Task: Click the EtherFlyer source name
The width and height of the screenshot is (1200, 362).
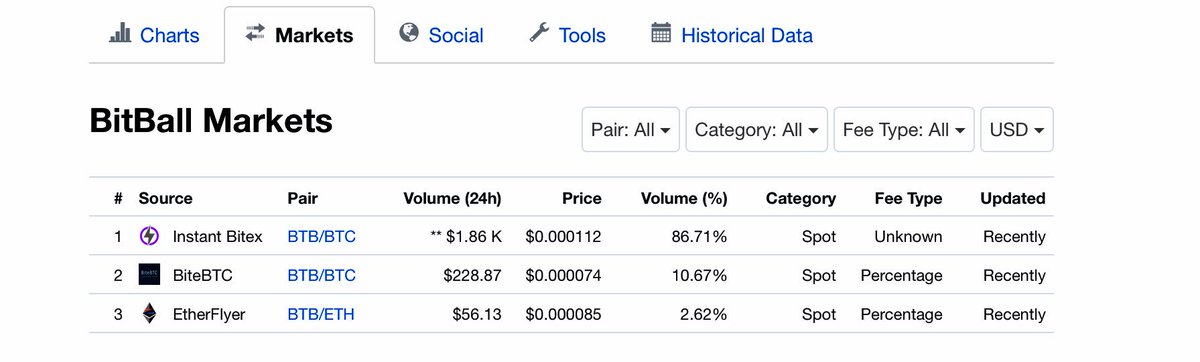Action: click(209, 314)
